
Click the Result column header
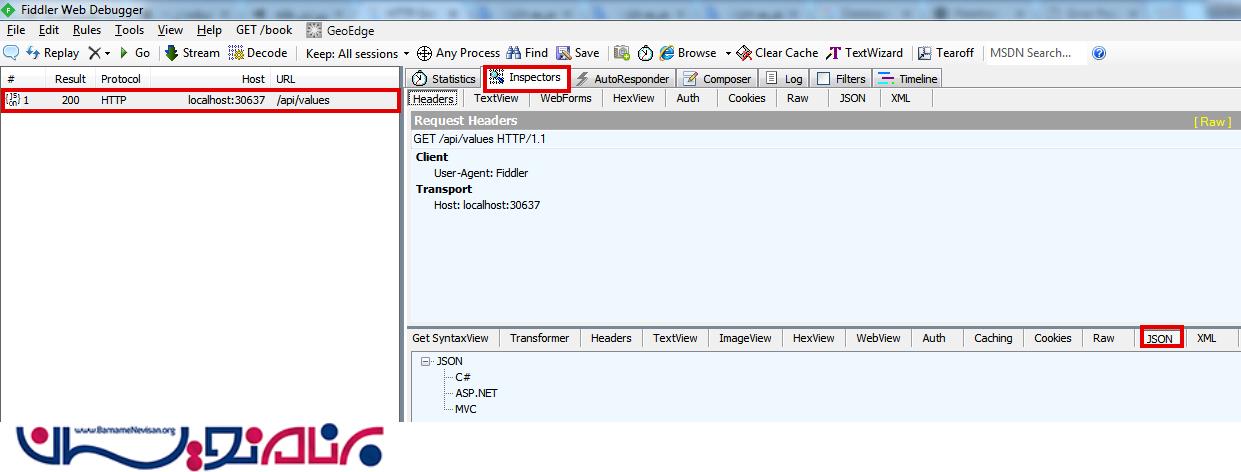(70, 79)
